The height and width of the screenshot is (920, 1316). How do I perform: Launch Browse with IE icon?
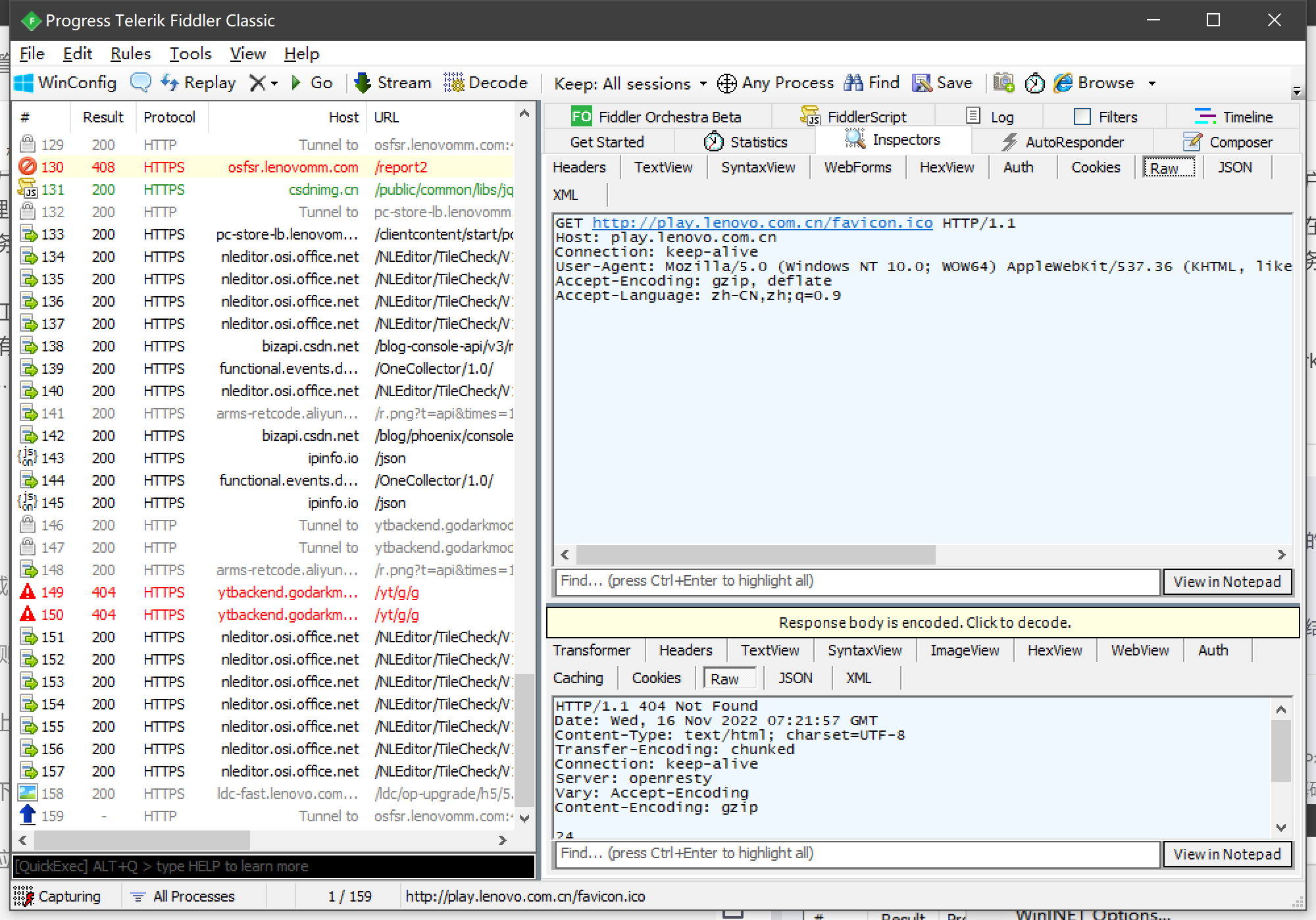1094,83
